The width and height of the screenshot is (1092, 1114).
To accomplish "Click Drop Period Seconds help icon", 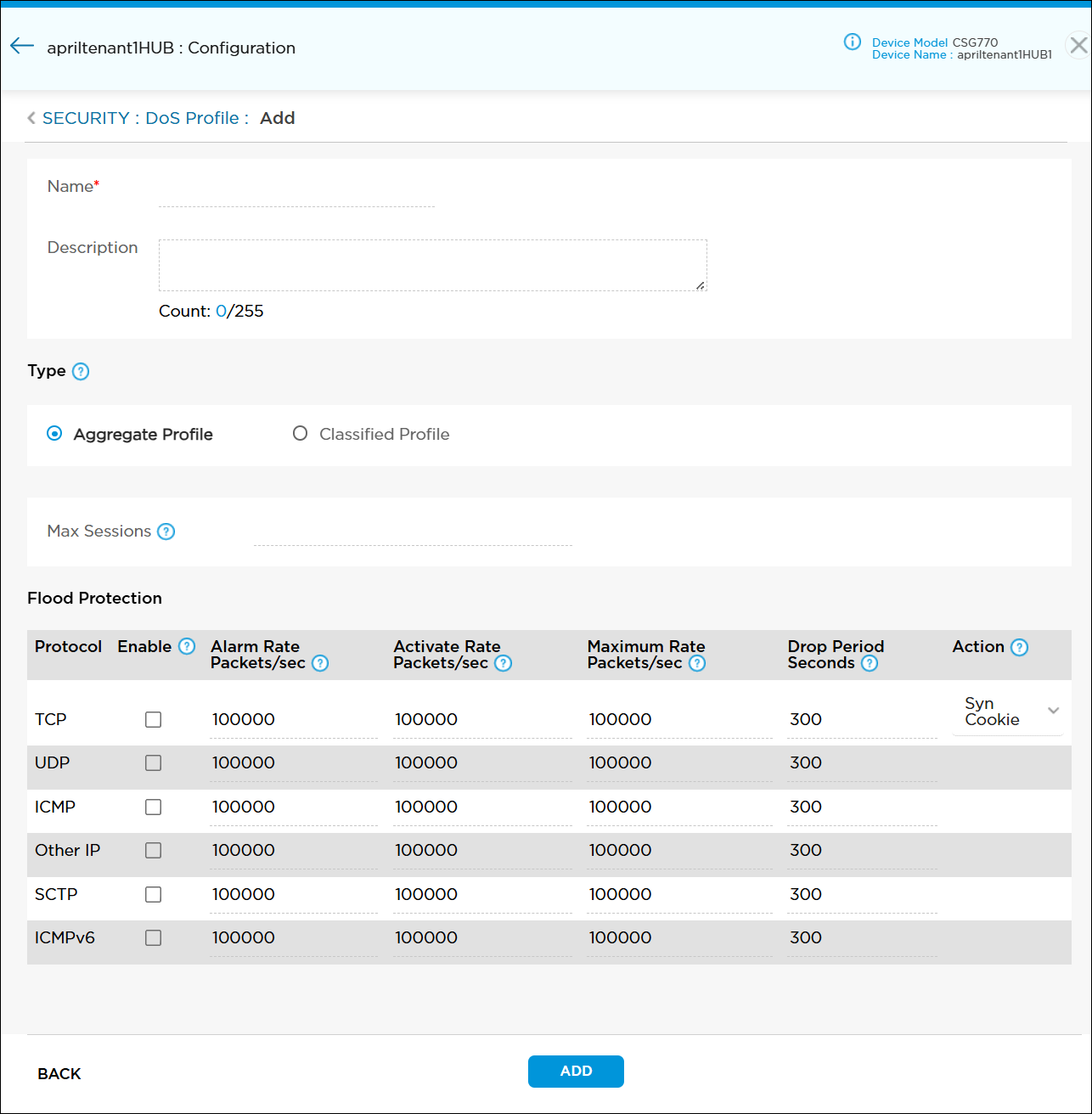I will tap(870, 664).
